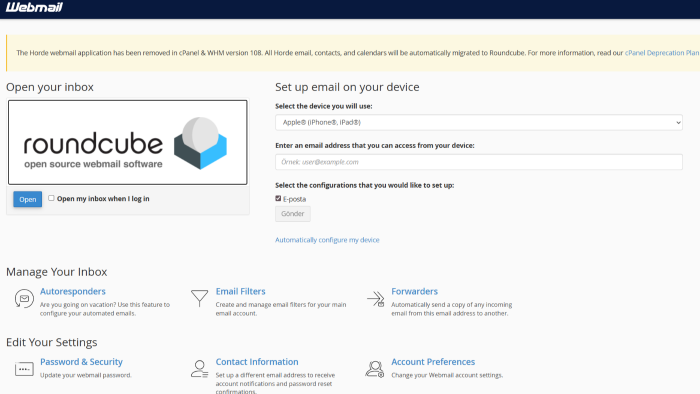Click the Webmail logo in header
This screenshot has width=700, height=394.
pyautogui.click(x=34, y=7)
